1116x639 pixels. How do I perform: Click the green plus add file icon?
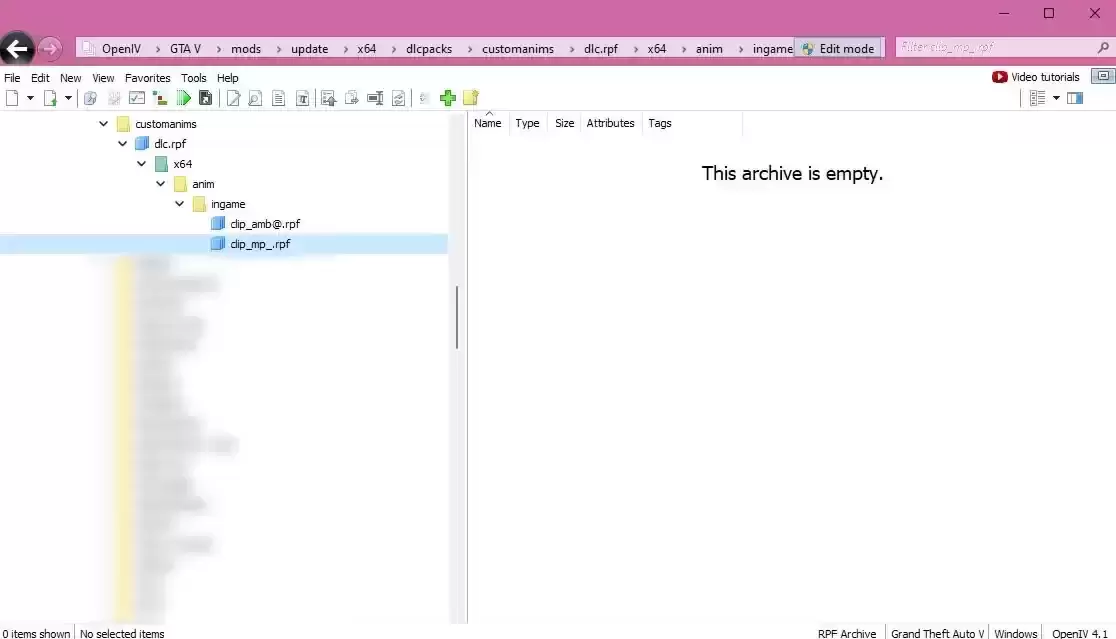(x=448, y=98)
